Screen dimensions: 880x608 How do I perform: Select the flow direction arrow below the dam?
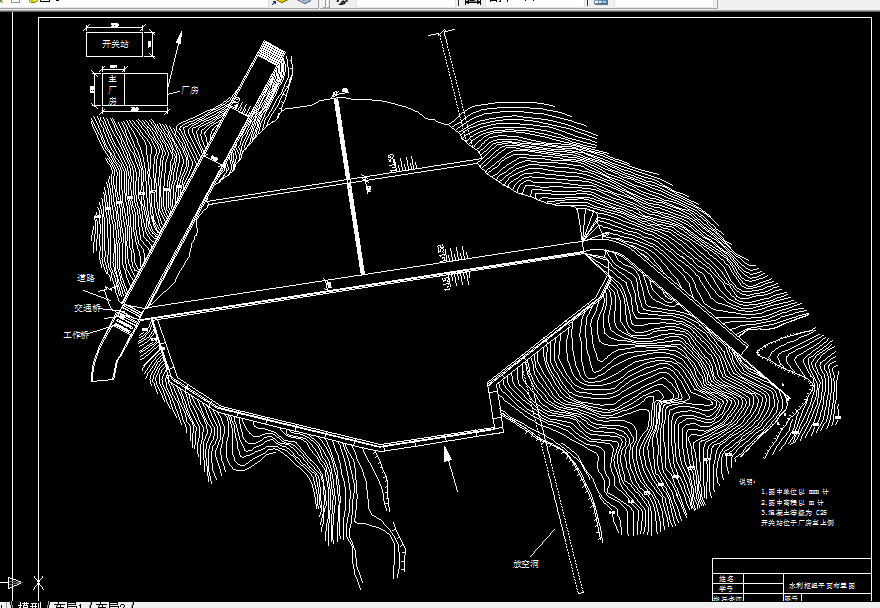click(x=450, y=469)
